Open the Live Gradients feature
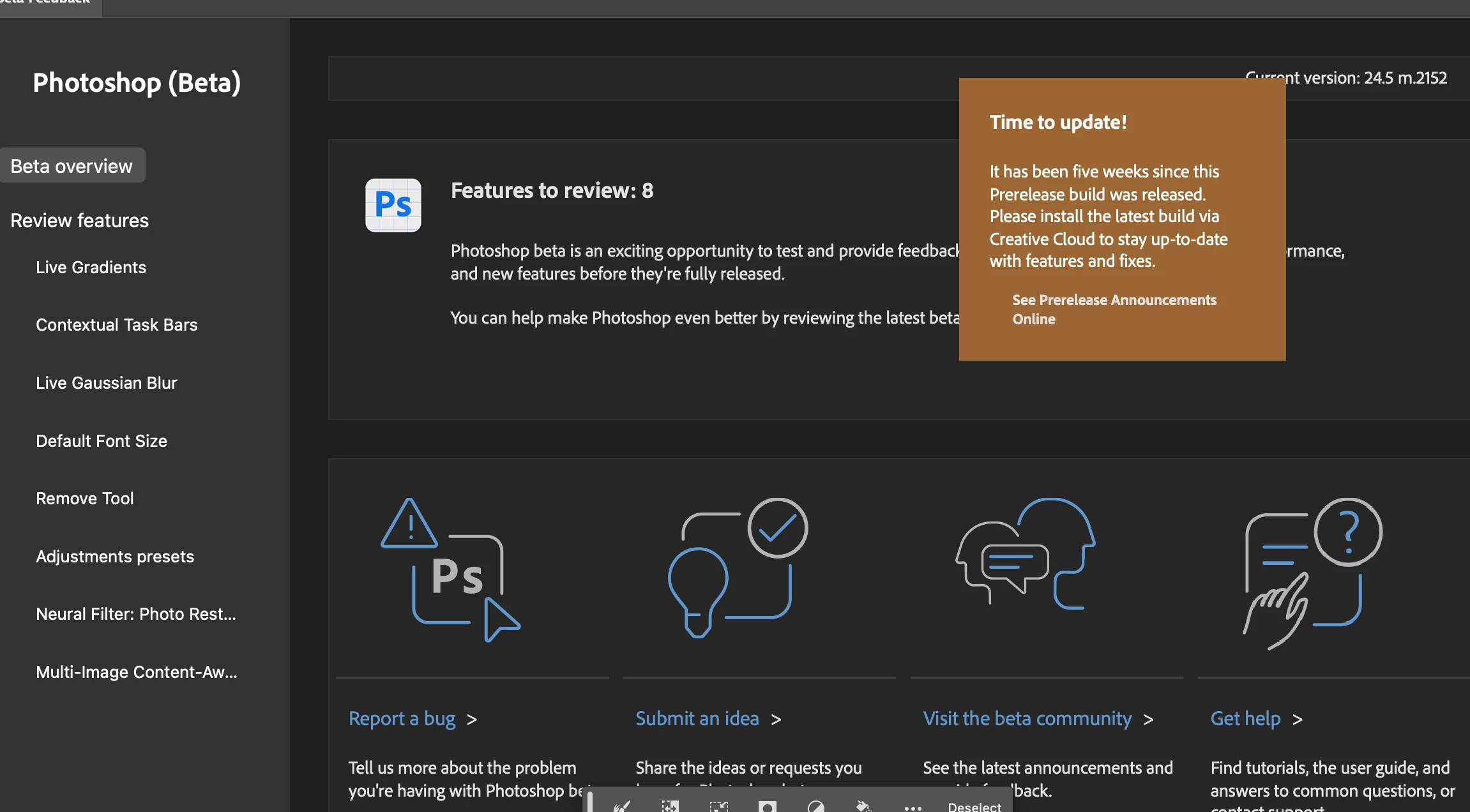This screenshot has height=812, width=1470. (91, 267)
